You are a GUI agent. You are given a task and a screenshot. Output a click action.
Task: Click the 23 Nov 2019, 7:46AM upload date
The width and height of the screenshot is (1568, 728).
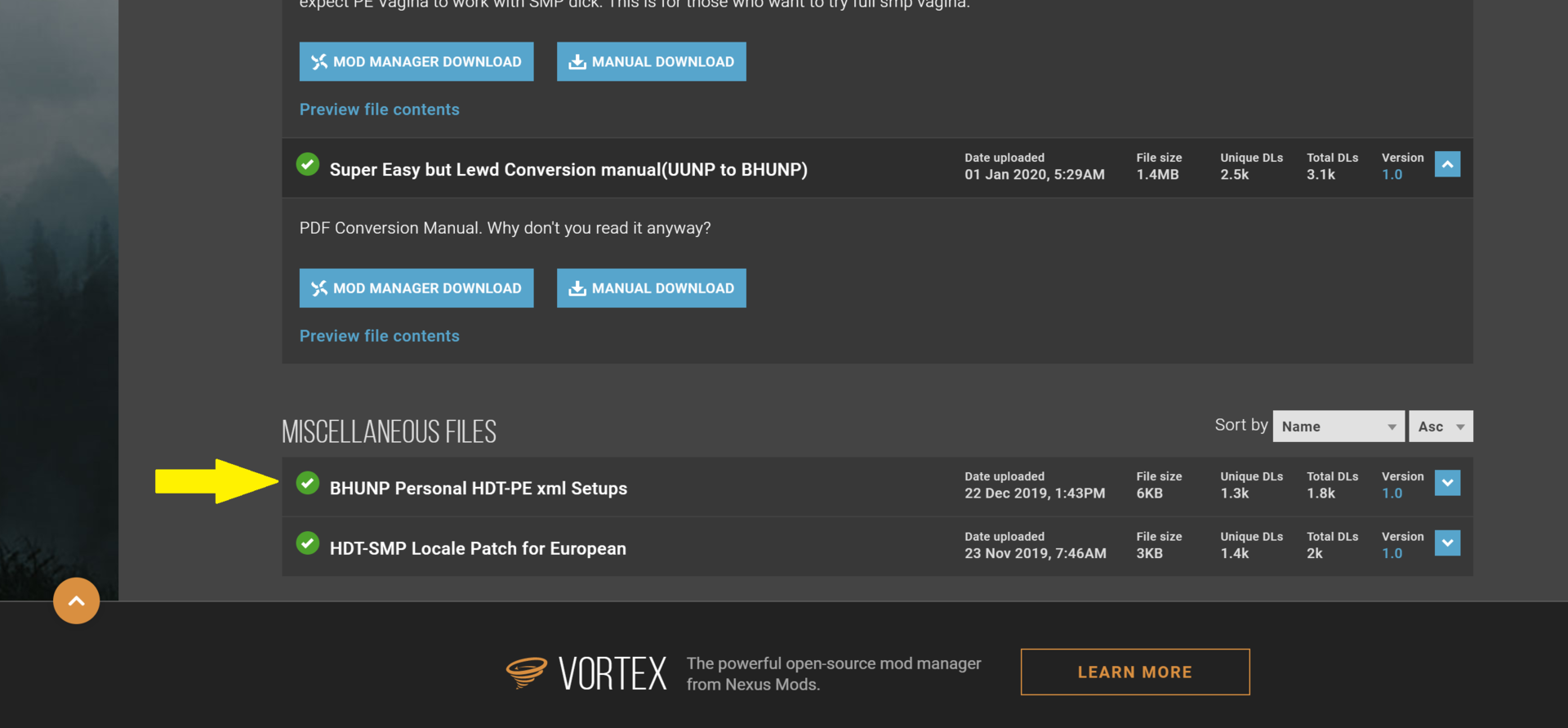[1036, 554]
